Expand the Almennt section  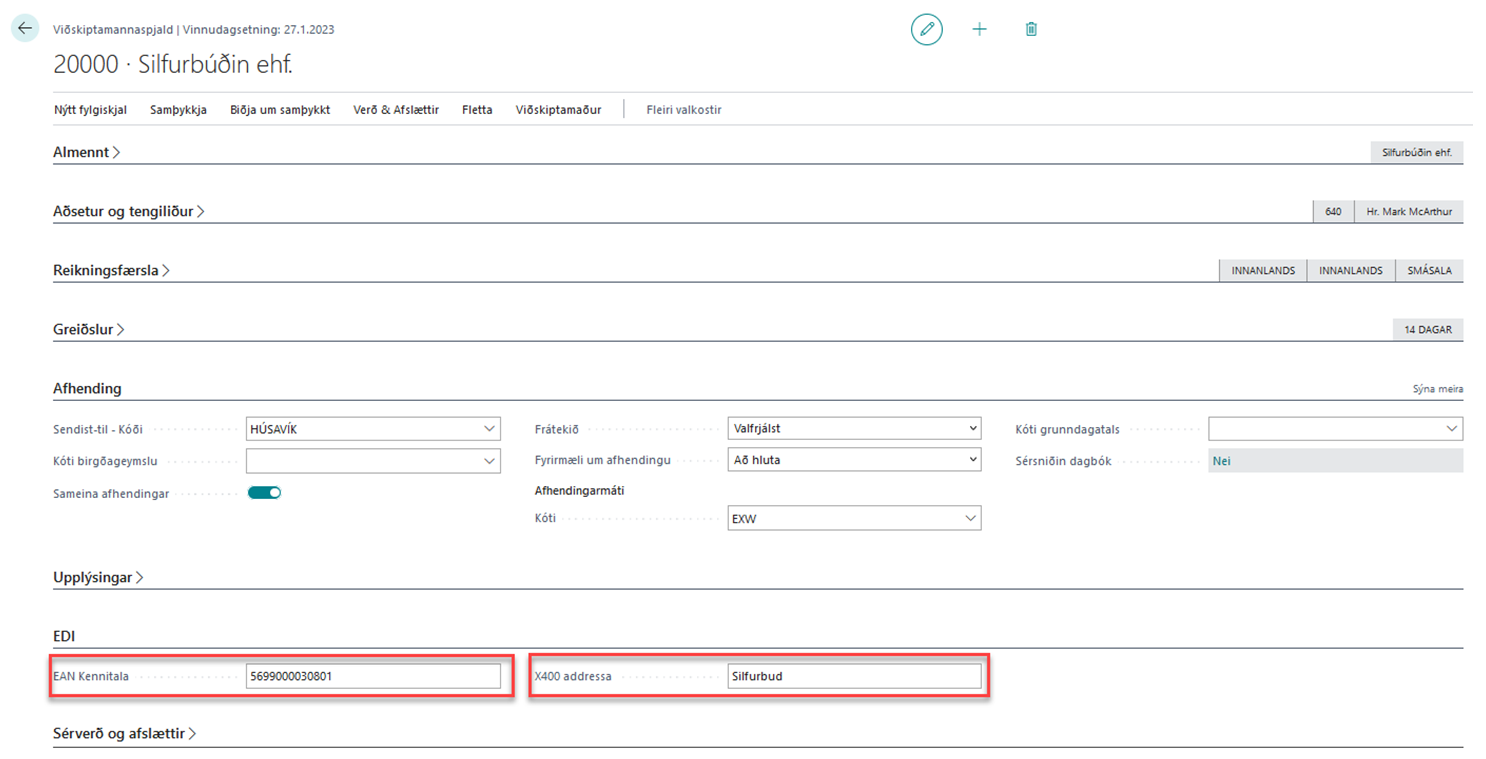pos(86,152)
